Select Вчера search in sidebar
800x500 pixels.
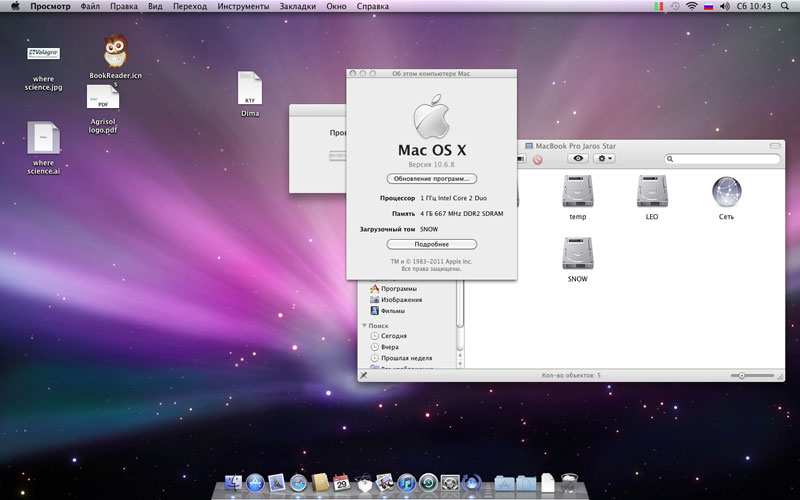(x=384, y=347)
